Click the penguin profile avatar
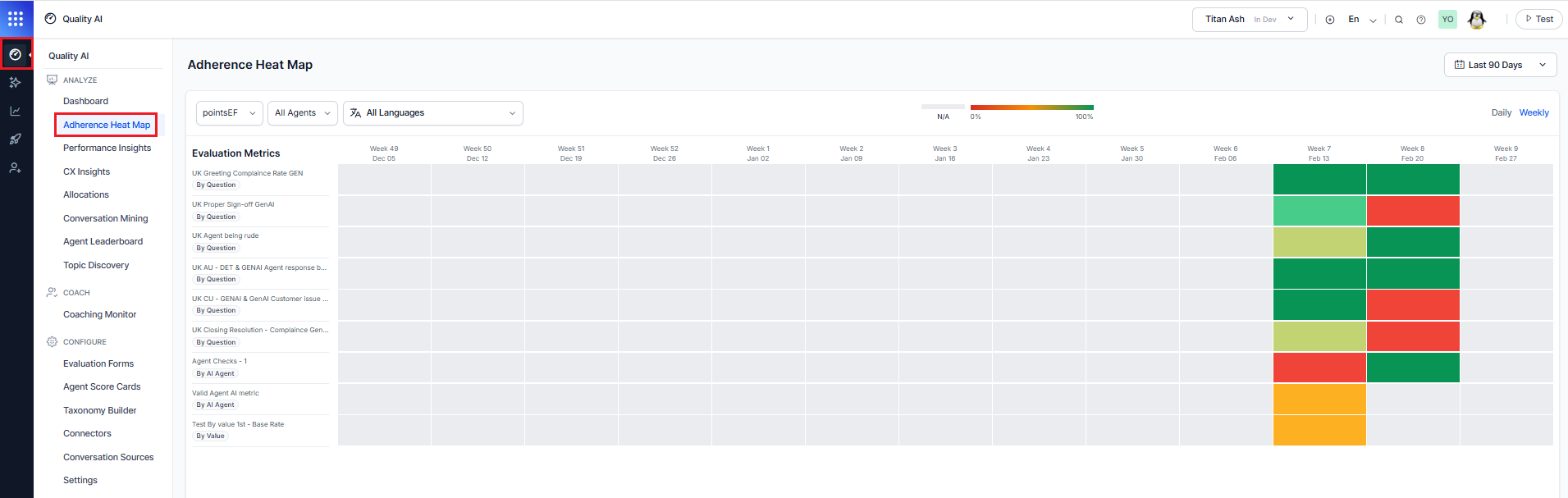 coord(1476,20)
